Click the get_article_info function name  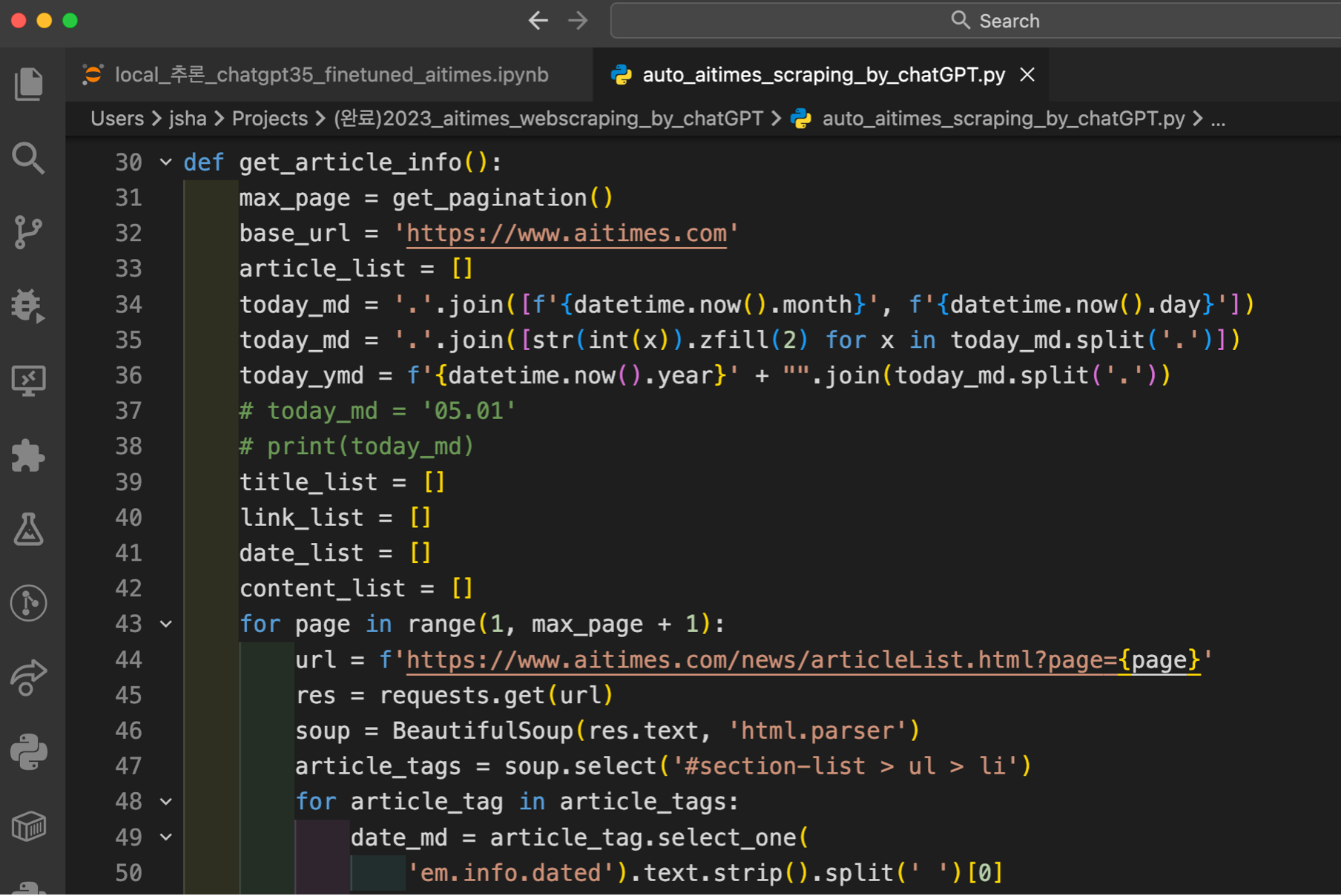[x=350, y=162]
